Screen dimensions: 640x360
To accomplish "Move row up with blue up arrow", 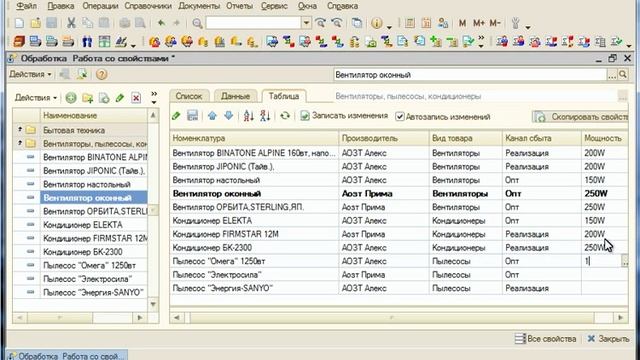I will click(x=212, y=116).
